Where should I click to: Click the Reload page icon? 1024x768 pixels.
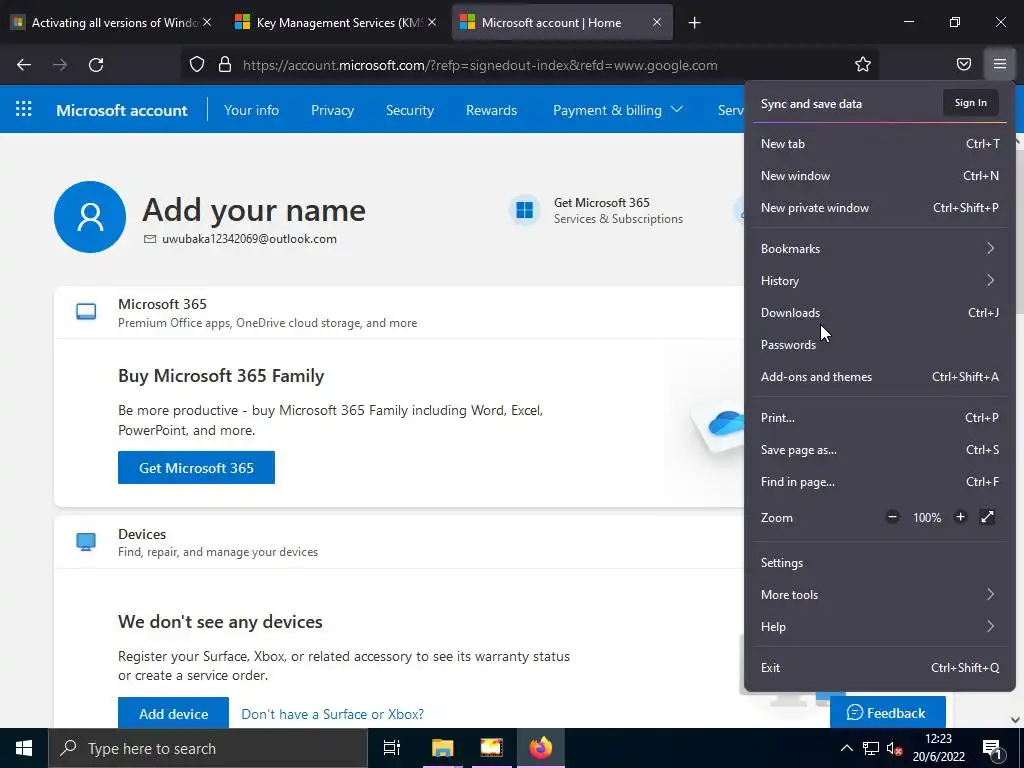pos(96,65)
